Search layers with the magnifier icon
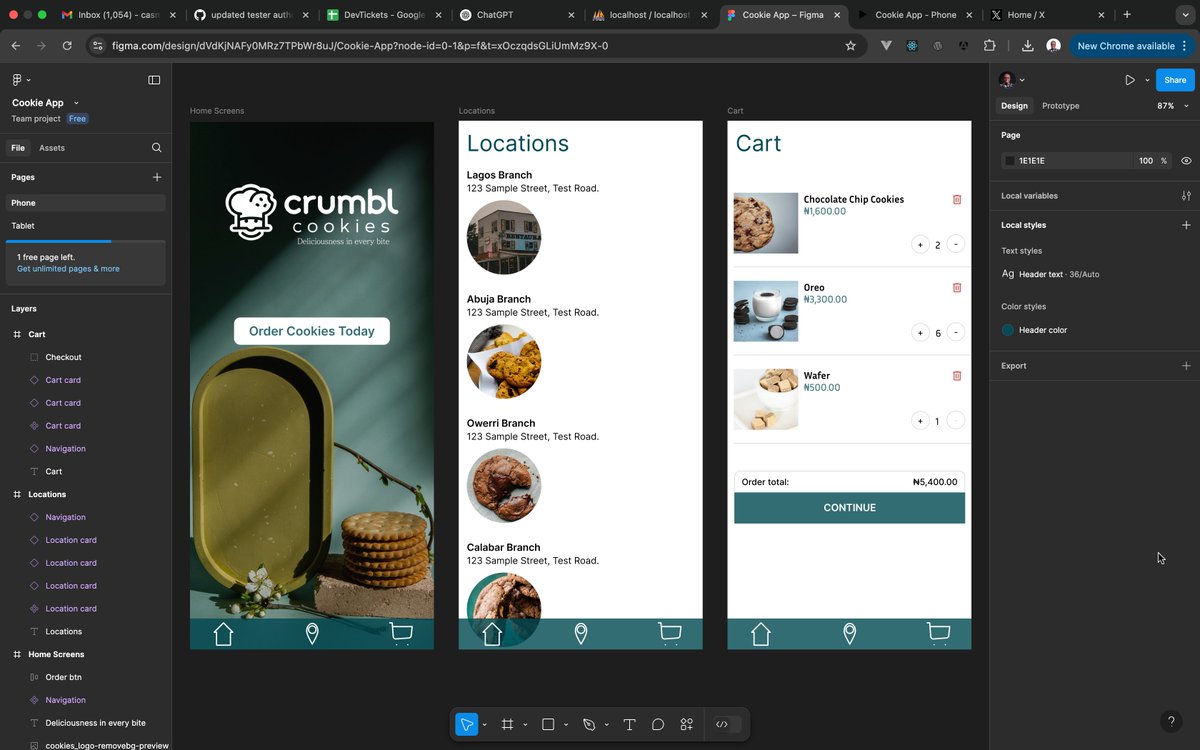The height and width of the screenshot is (750, 1200). pyautogui.click(x=157, y=148)
